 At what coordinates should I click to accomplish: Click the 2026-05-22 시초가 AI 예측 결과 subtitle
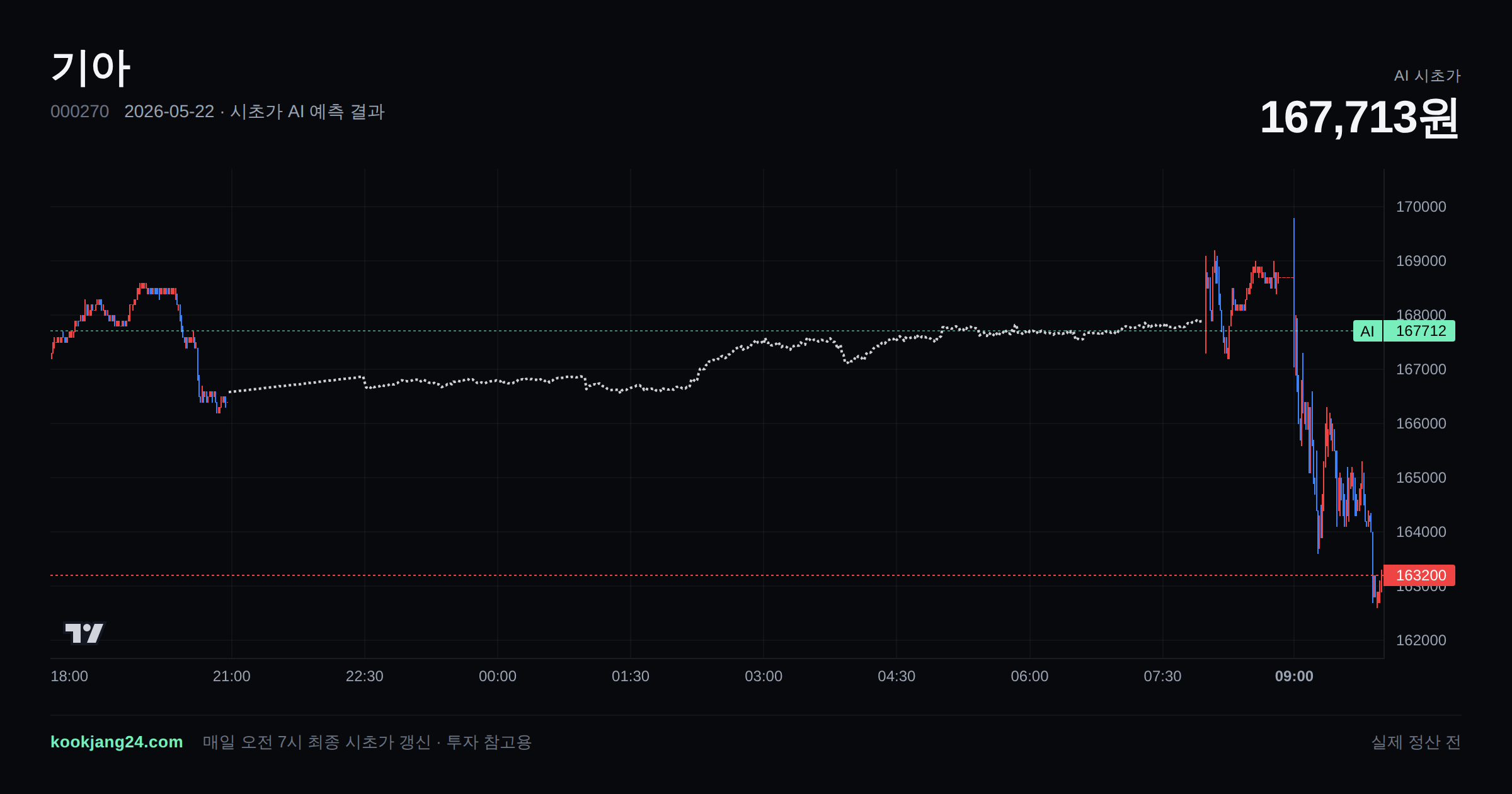point(254,112)
